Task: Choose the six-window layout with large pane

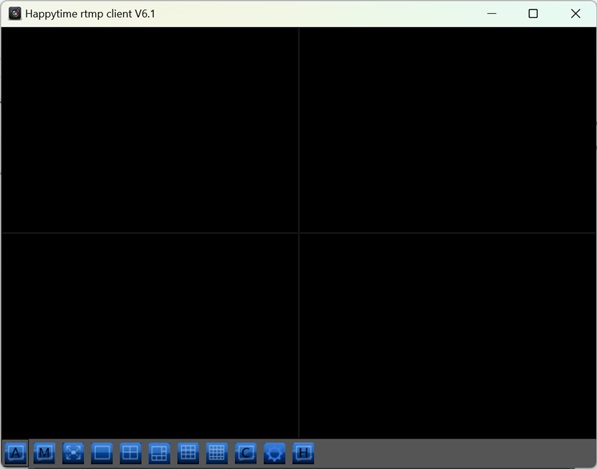Action: point(159,453)
